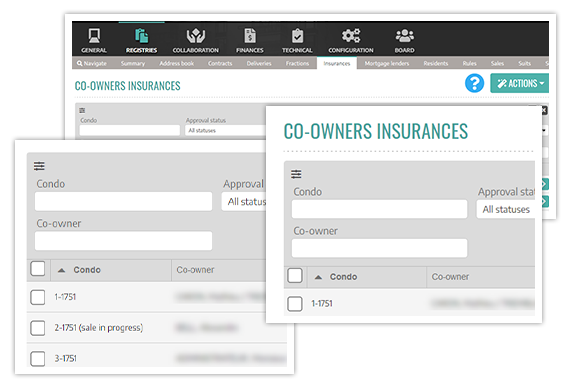Click Condo input field in back window
Image resolution: width=570 pixels, height=390 pixels.
tap(130, 130)
